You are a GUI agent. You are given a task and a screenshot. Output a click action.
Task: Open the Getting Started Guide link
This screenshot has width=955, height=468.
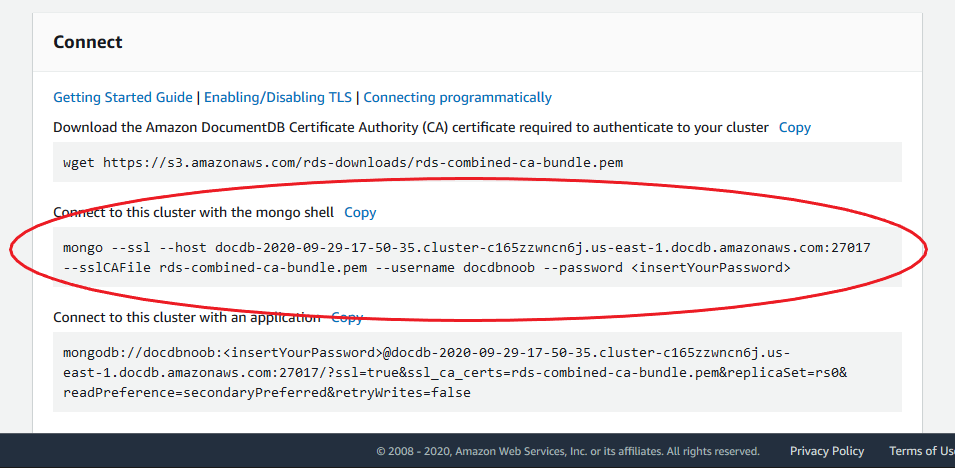pos(122,97)
